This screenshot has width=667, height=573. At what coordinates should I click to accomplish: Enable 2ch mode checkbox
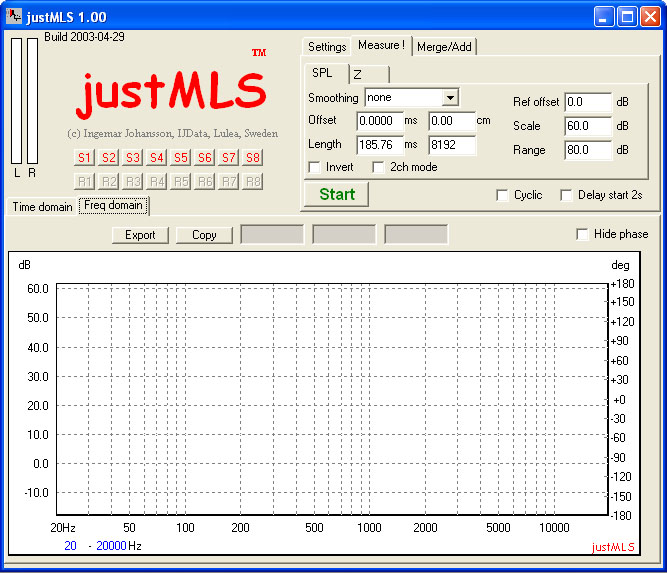click(x=378, y=167)
